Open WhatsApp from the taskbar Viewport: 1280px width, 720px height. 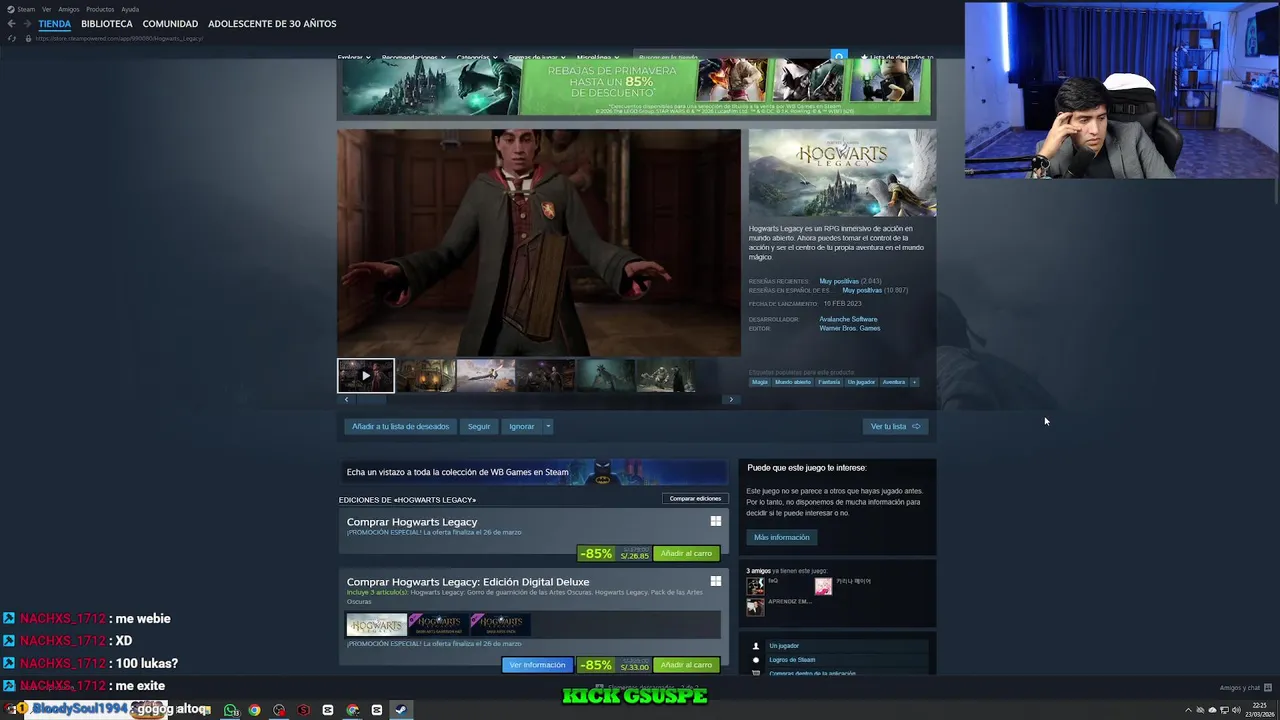[x=231, y=710]
